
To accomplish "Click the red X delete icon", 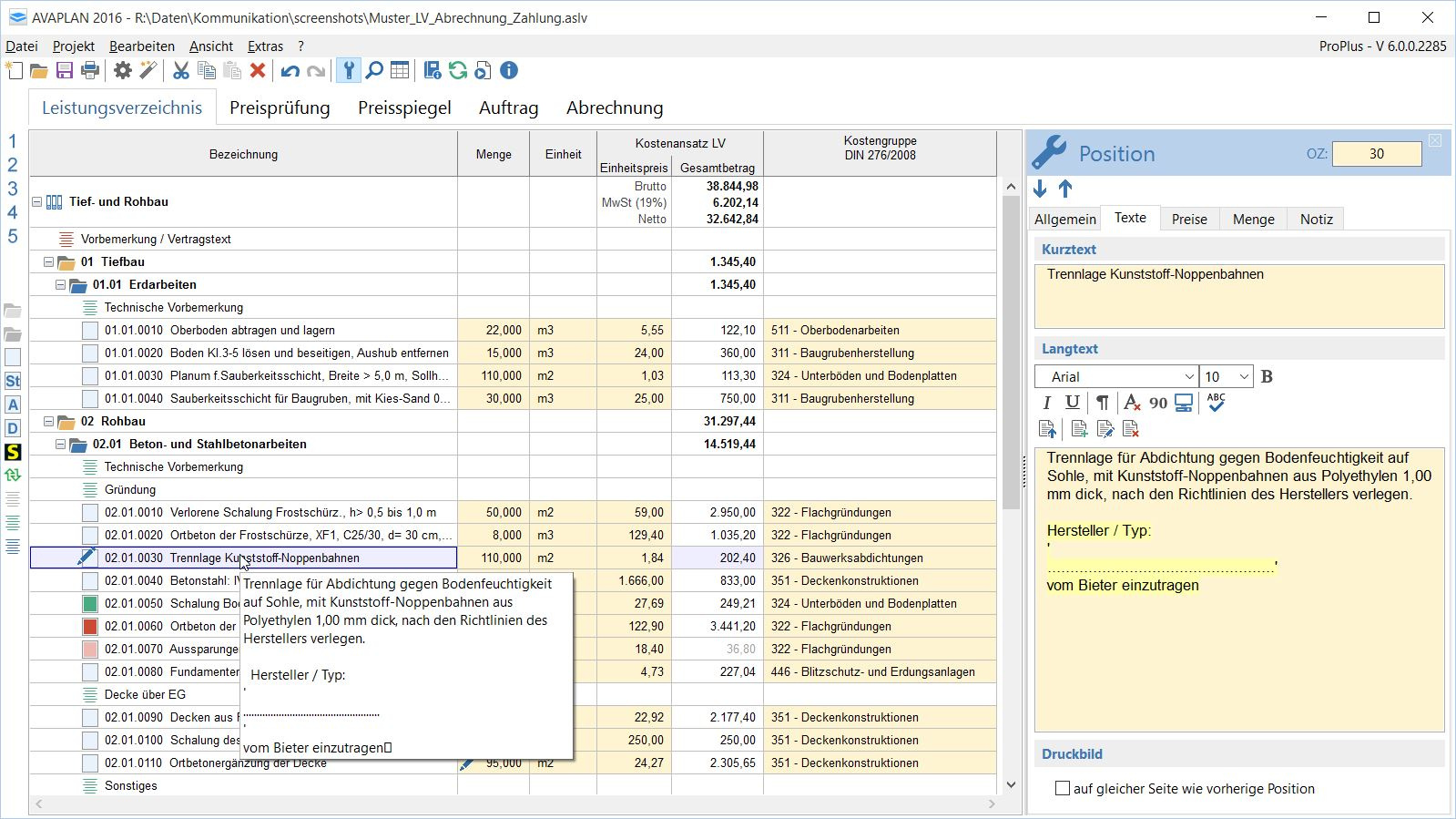I will pos(258,71).
